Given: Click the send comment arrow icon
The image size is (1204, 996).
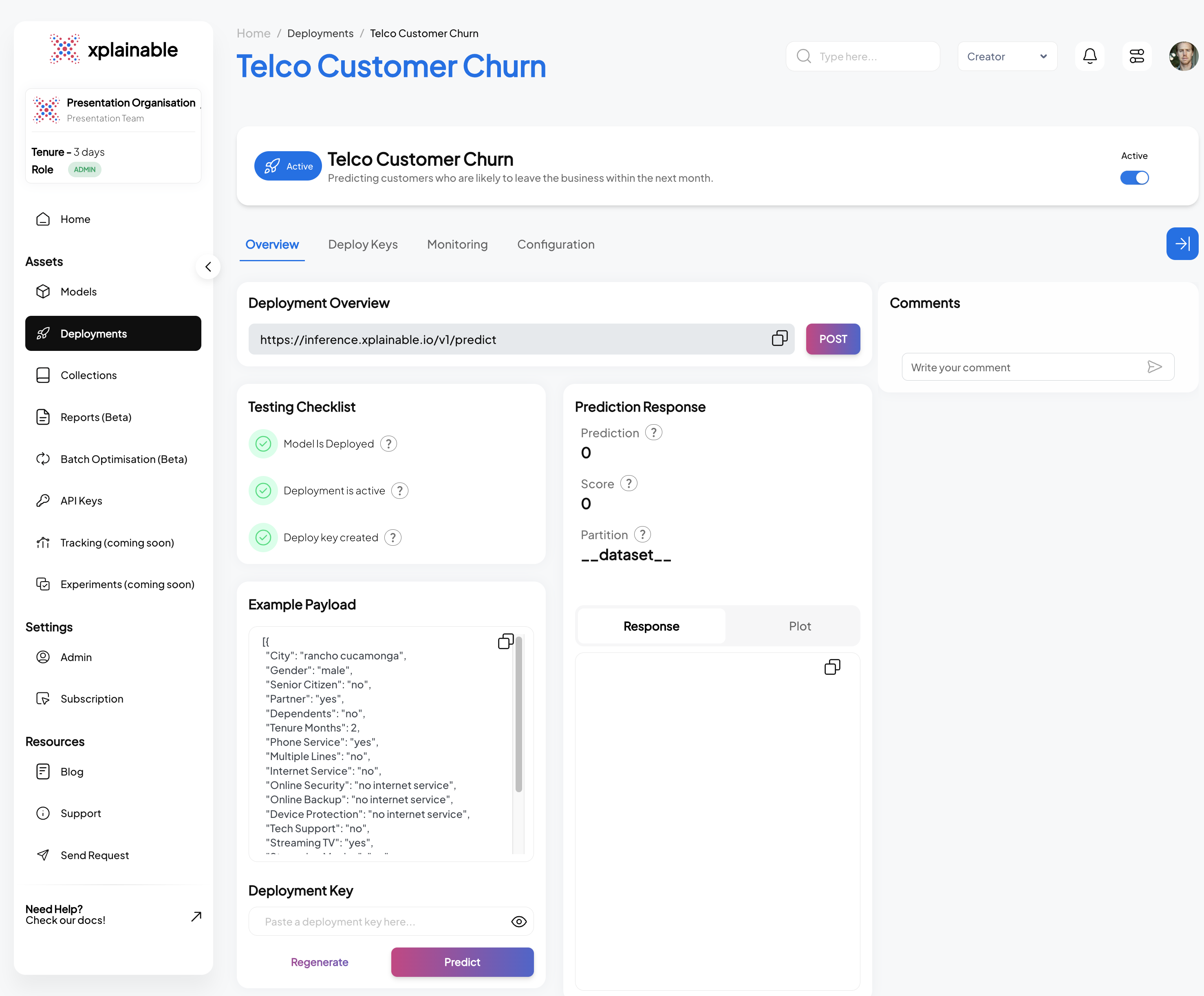Looking at the screenshot, I should click(x=1154, y=367).
